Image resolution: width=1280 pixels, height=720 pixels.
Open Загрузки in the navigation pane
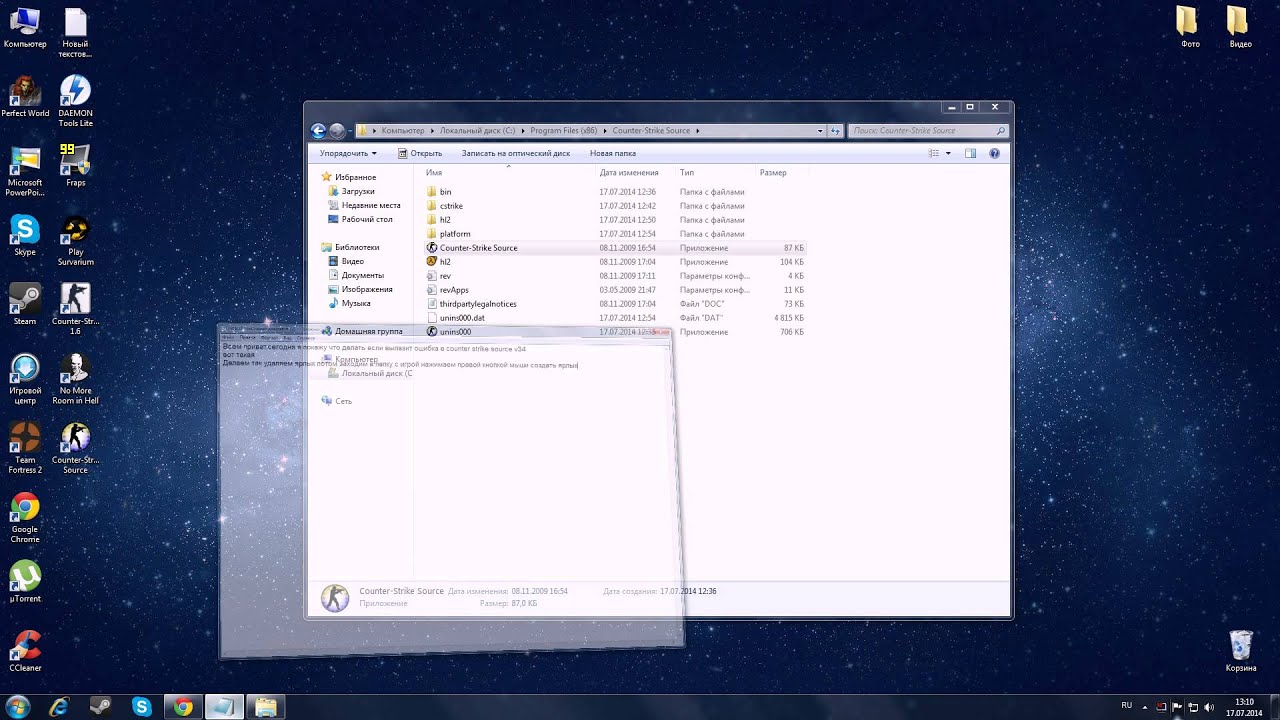(x=358, y=191)
